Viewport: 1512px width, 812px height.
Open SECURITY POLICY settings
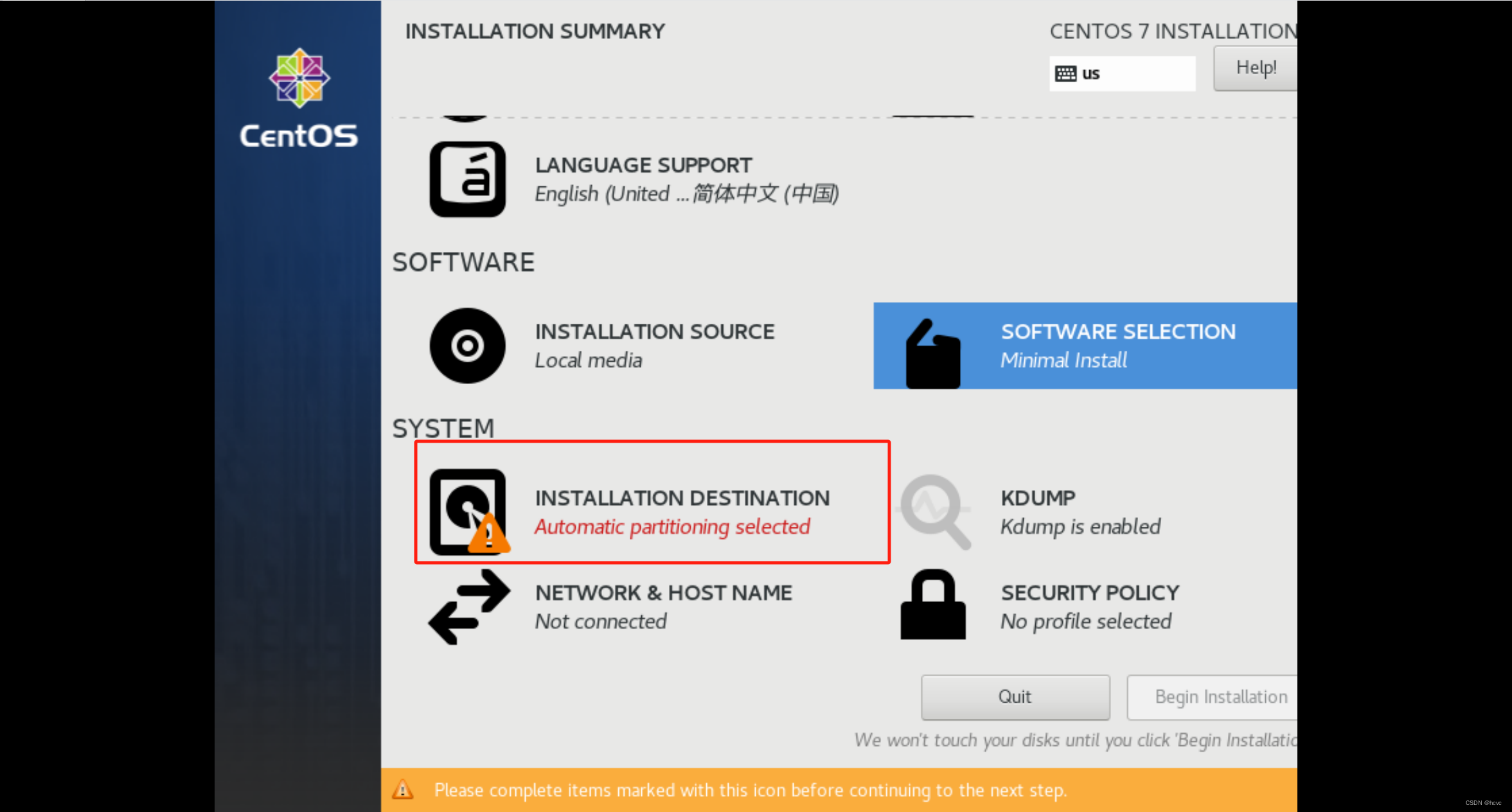pyautogui.click(x=1040, y=604)
